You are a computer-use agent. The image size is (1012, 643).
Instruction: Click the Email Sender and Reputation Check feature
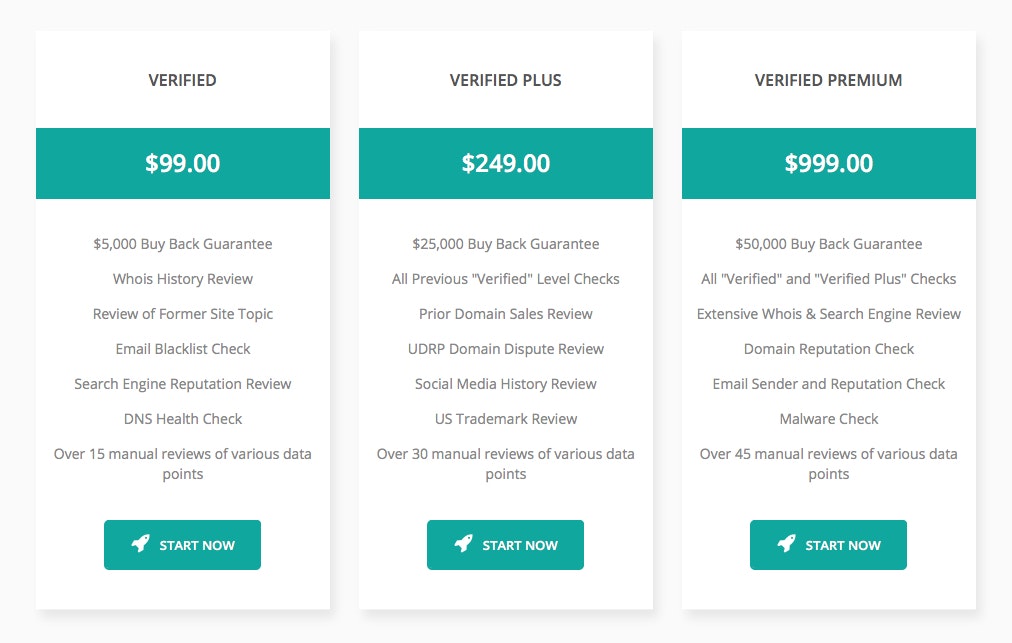coord(828,383)
